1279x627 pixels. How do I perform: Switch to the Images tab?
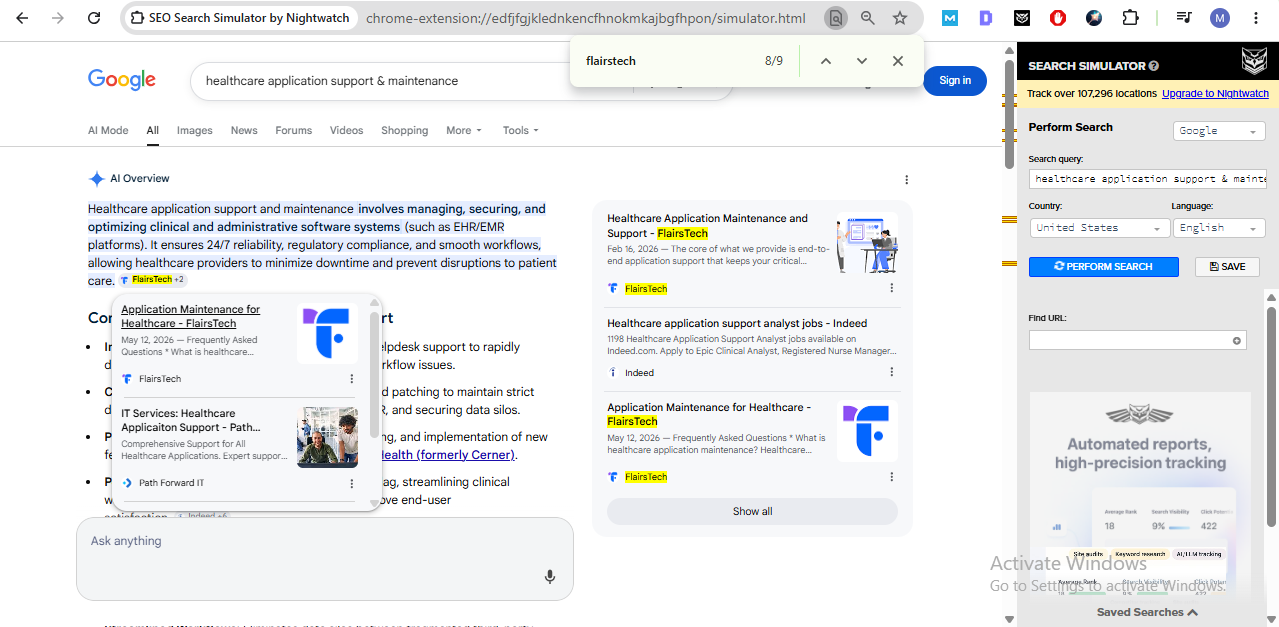(x=195, y=130)
